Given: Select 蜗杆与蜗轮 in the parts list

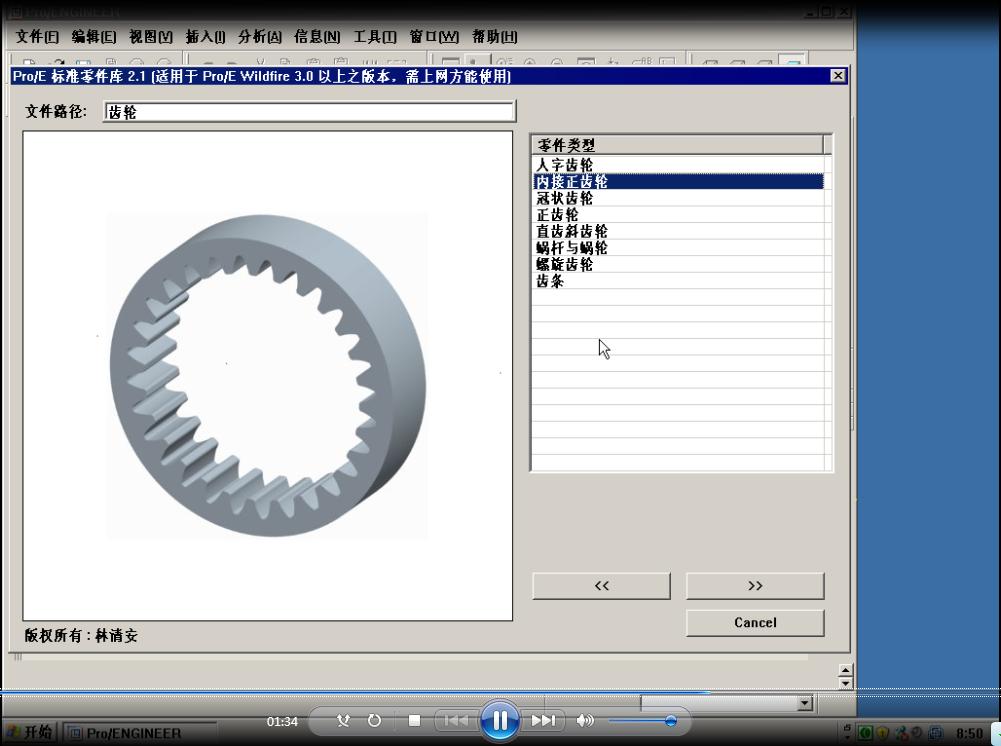Looking at the screenshot, I should [x=678, y=248].
